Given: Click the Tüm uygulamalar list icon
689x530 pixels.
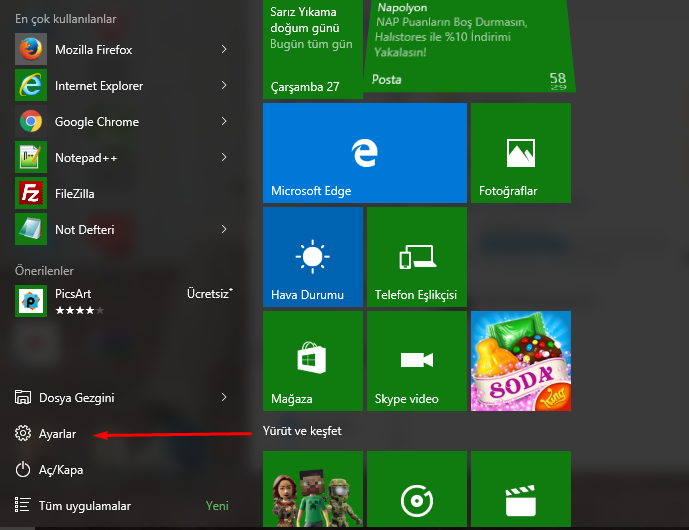Looking at the screenshot, I should 22,505.
